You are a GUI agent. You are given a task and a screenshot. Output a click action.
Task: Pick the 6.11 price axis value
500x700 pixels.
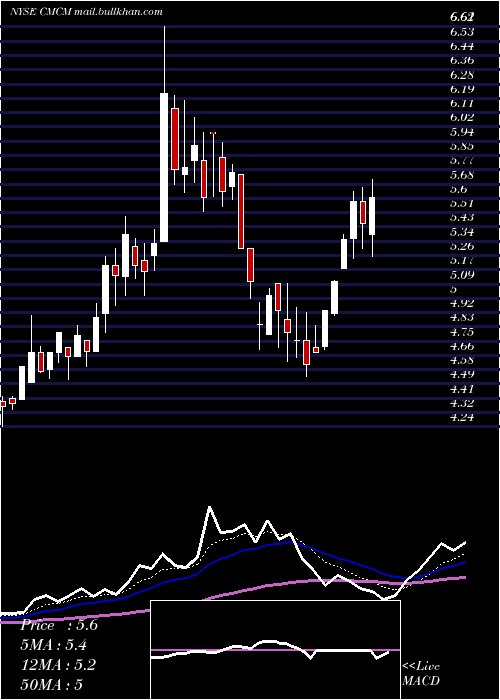[462, 103]
